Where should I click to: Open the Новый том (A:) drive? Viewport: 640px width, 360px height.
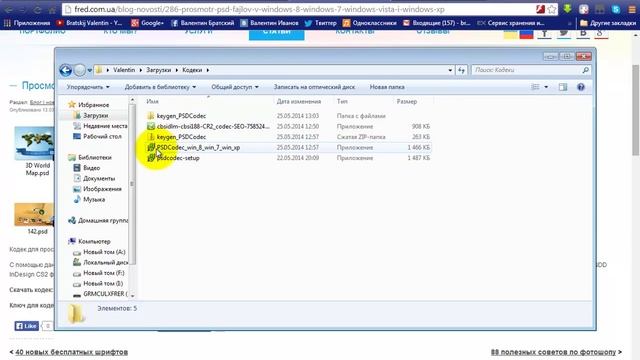click(x=104, y=252)
